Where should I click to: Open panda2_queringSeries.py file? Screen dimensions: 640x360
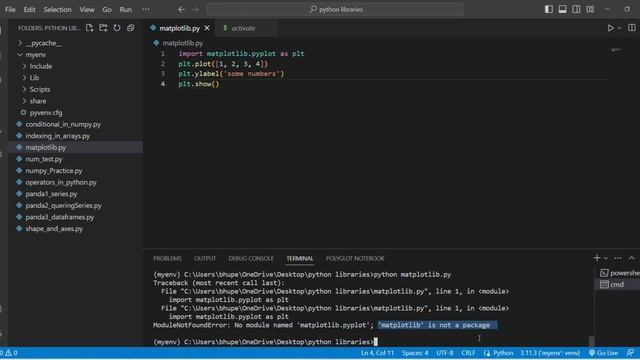pyautogui.click(x=63, y=206)
